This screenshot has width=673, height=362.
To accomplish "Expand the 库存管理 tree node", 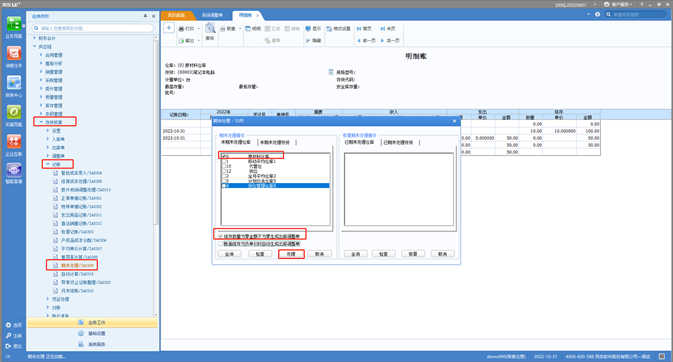I will click(41, 105).
